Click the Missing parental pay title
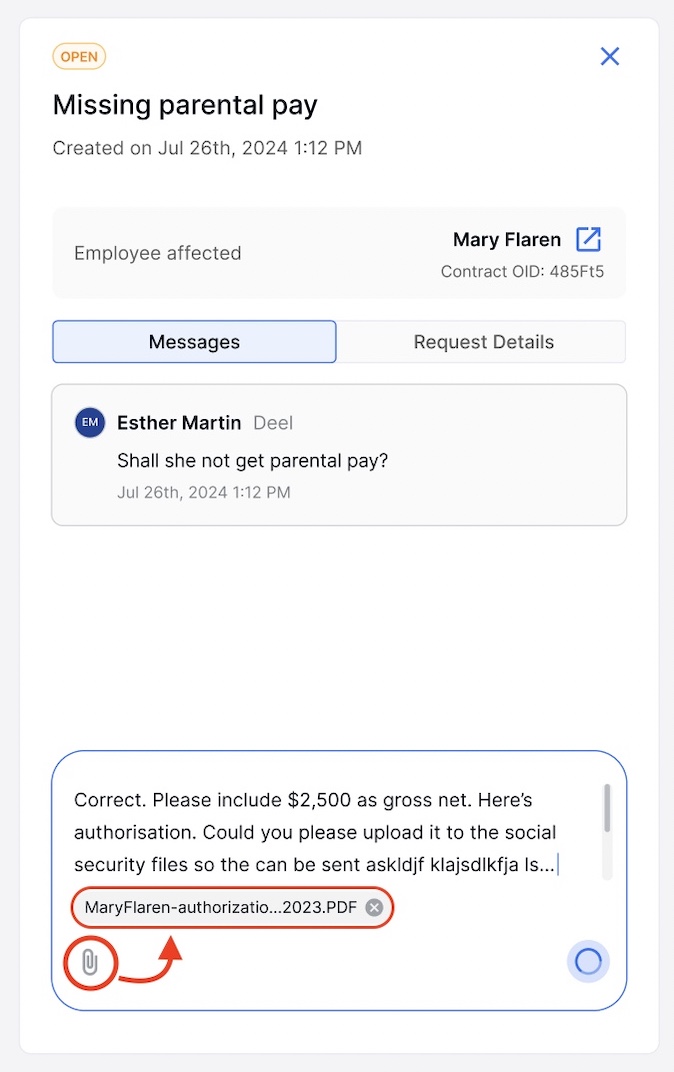The width and height of the screenshot is (674, 1072). (x=185, y=105)
